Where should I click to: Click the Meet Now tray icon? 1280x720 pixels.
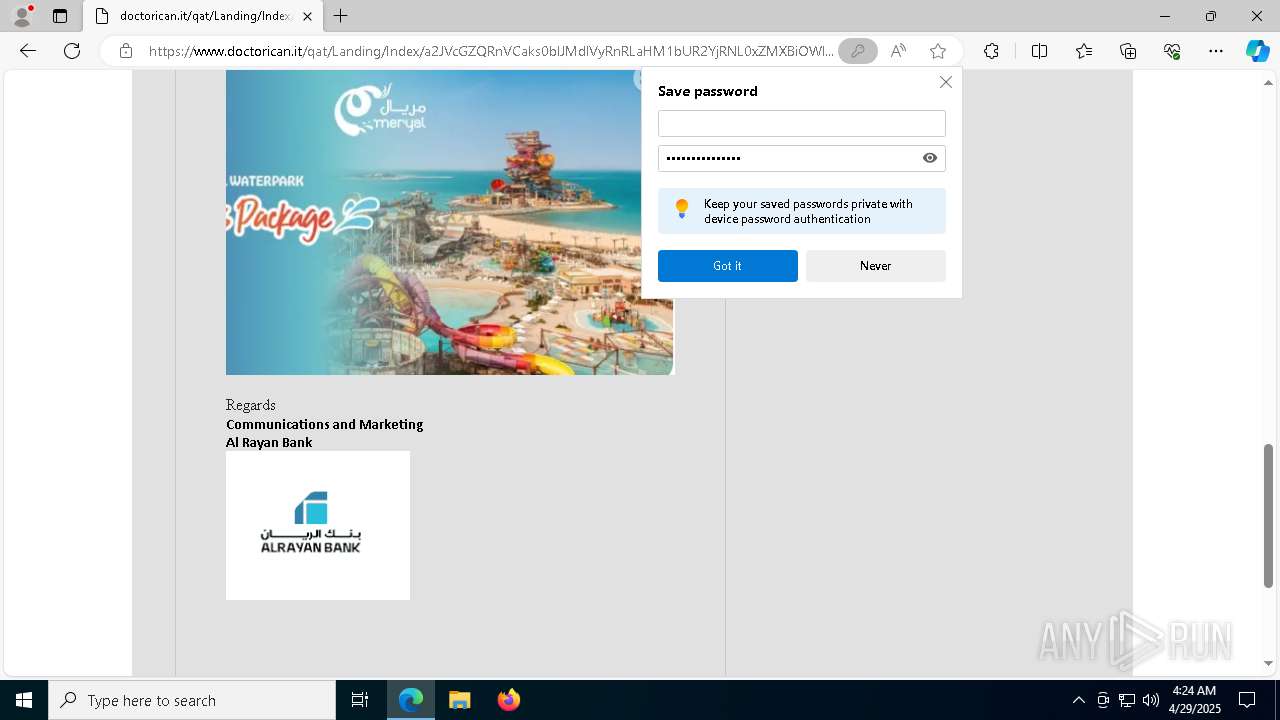pos(1103,700)
